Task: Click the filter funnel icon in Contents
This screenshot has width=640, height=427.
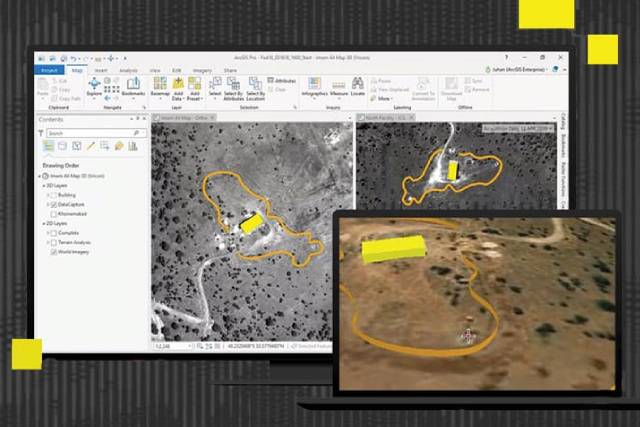Action: pos(41,133)
